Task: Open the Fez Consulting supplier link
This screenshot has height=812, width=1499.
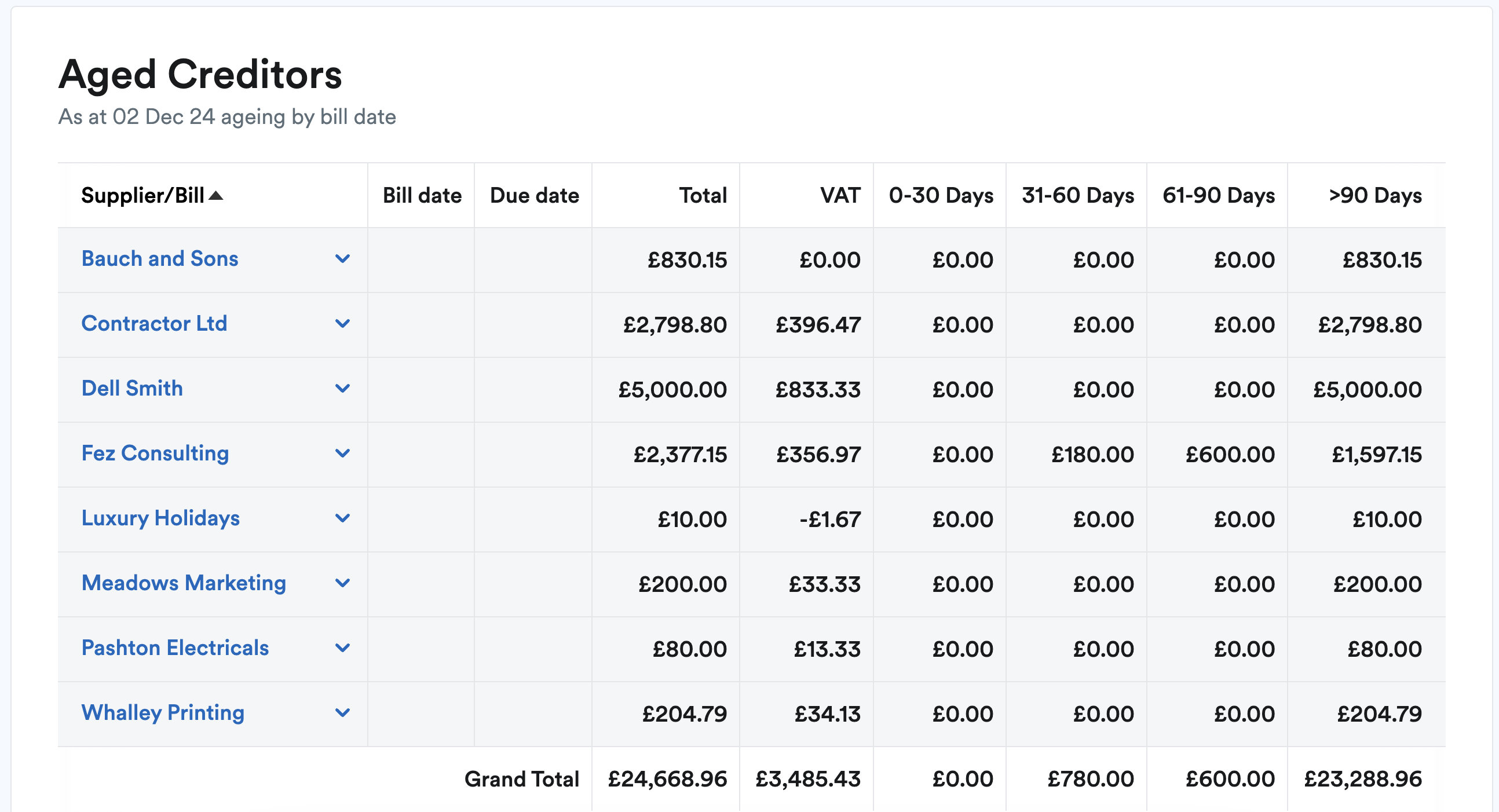Action: tap(155, 453)
